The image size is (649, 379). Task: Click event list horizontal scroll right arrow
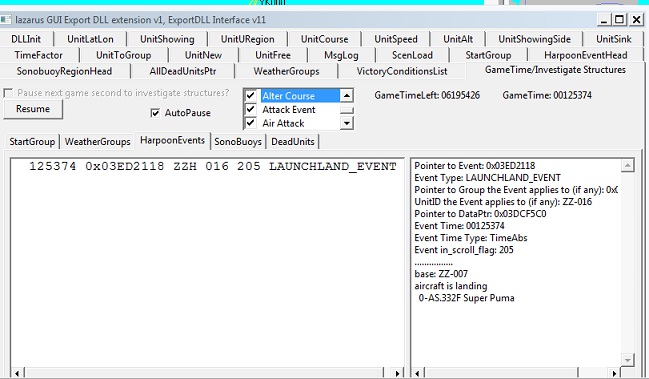397,373
